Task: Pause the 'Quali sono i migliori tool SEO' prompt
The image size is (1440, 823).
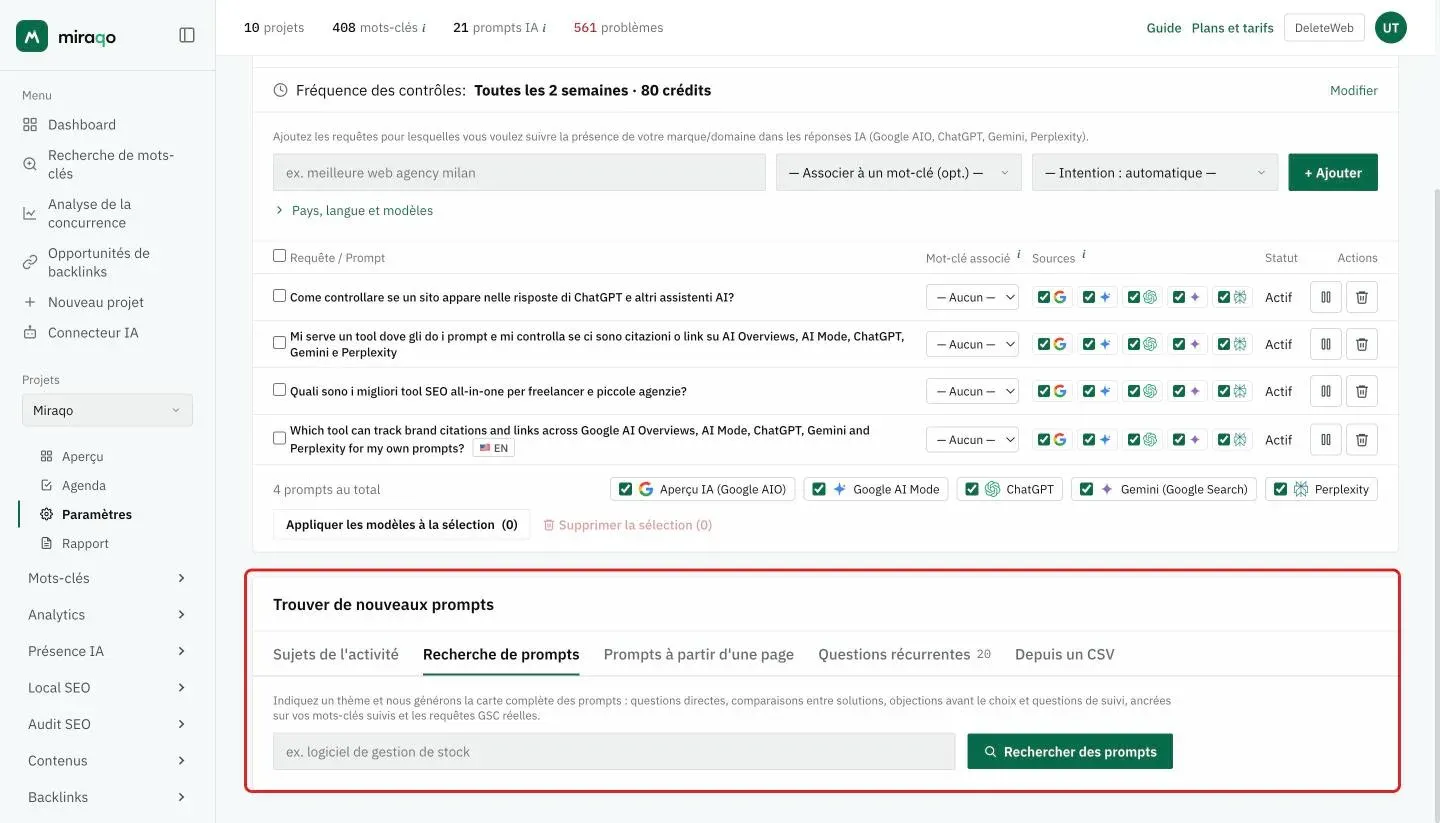Action: [1326, 391]
